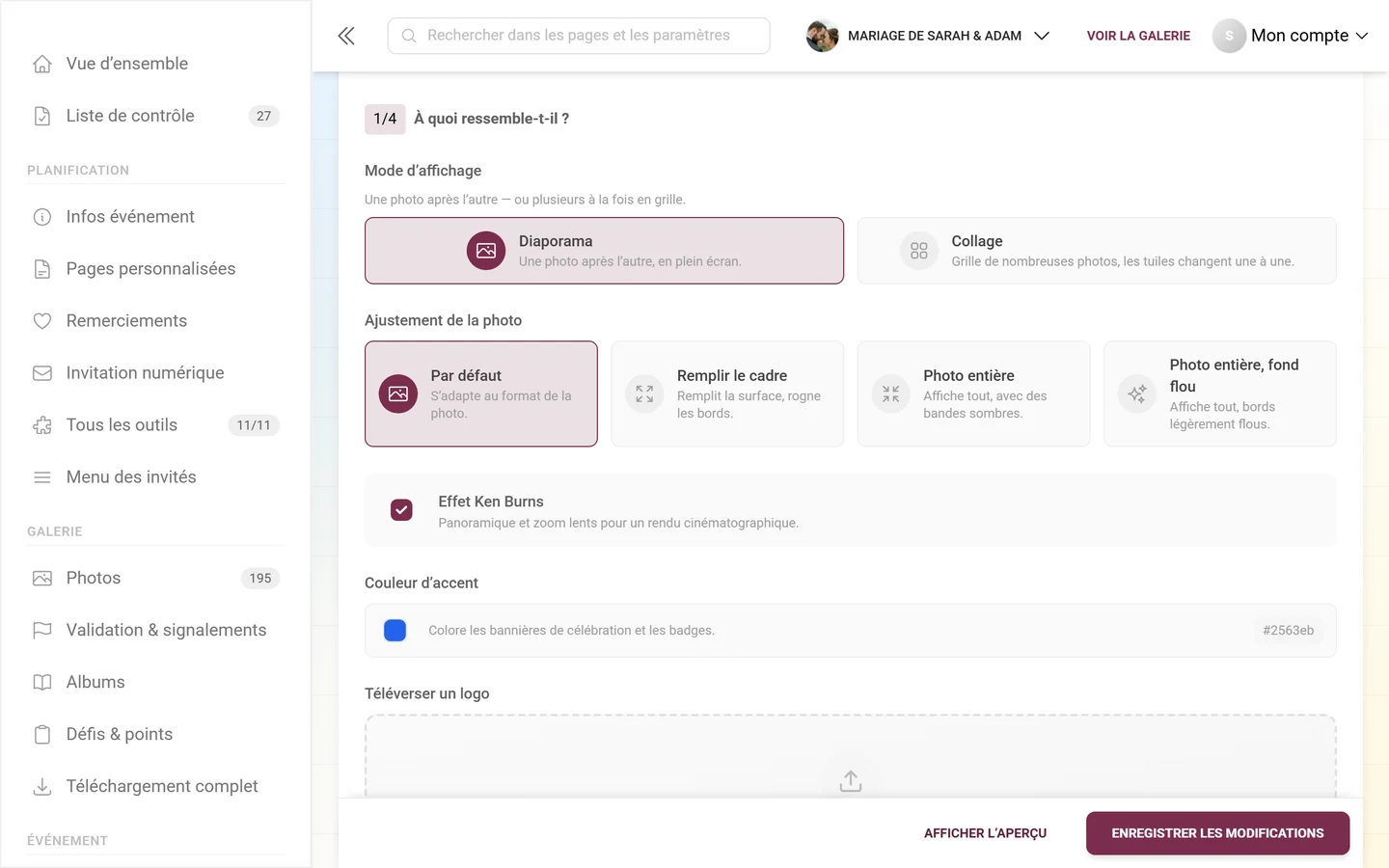Click the upload arrow icon in logo dropzone
This screenshot has height=868, width=1389.
(x=850, y=780)
